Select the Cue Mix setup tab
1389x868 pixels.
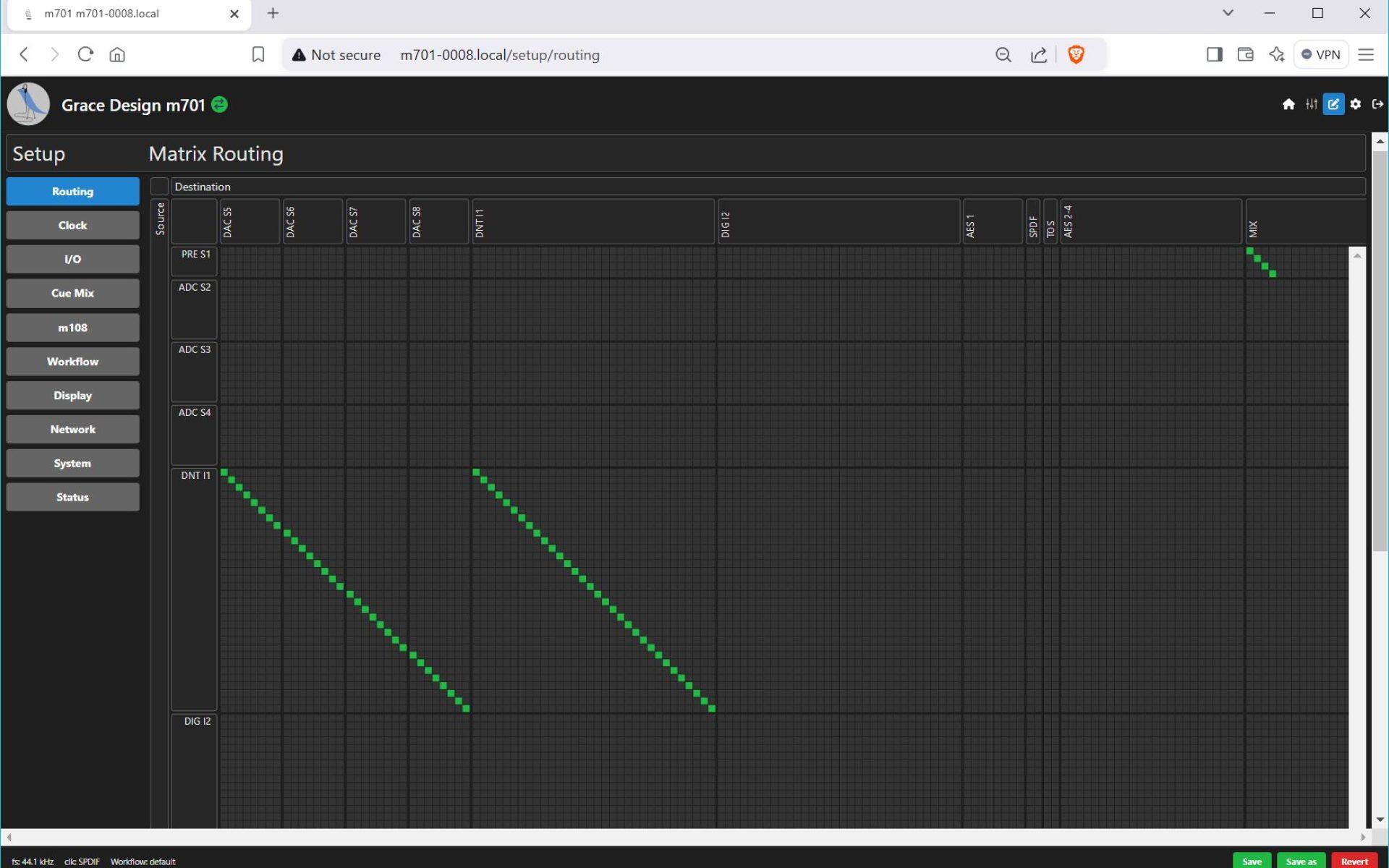coord(72,294)
